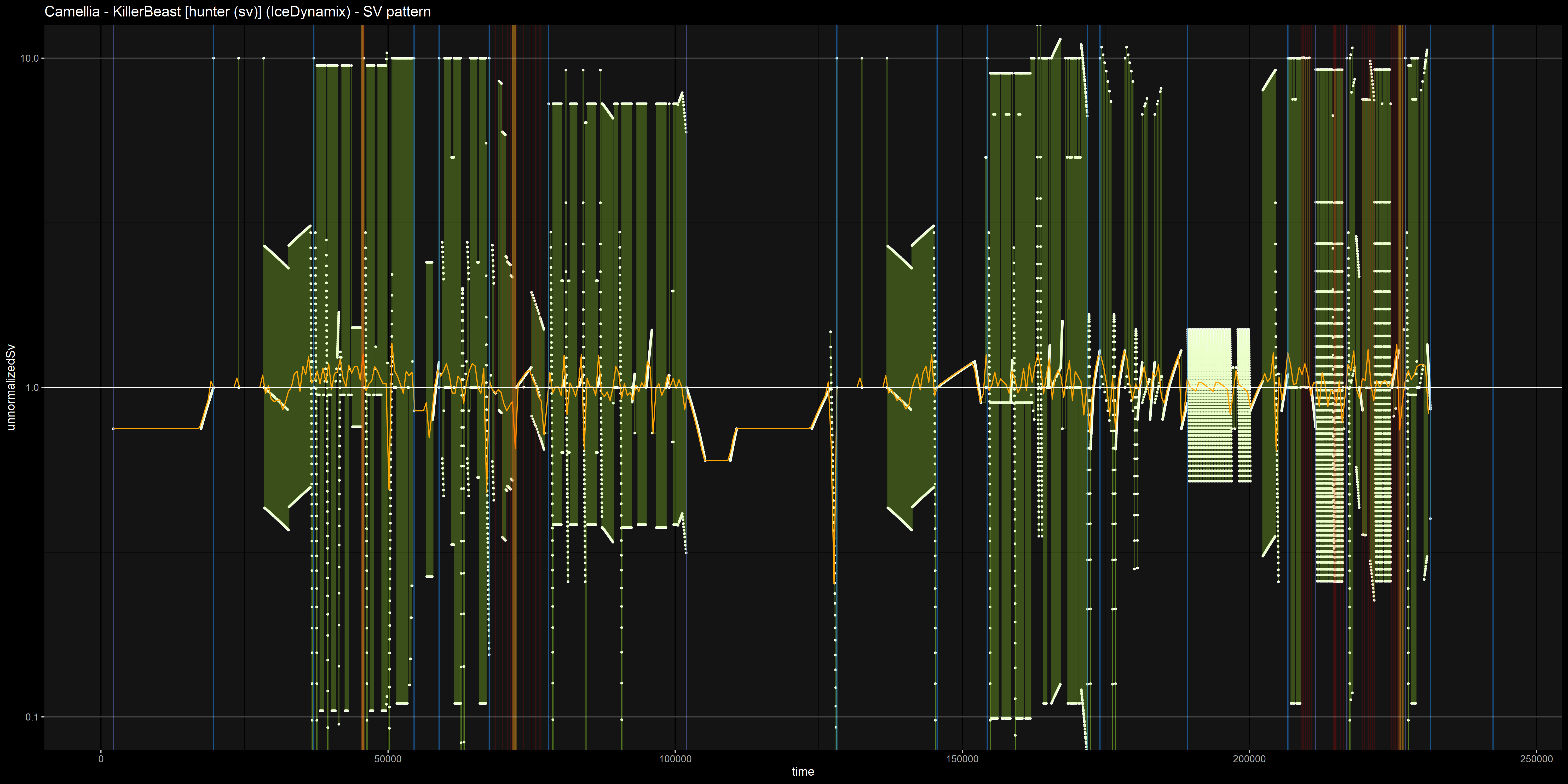This screenshot has height=784, width=1568.
Task: Click the x-axis tick label 50000
Action: (388, 759)
